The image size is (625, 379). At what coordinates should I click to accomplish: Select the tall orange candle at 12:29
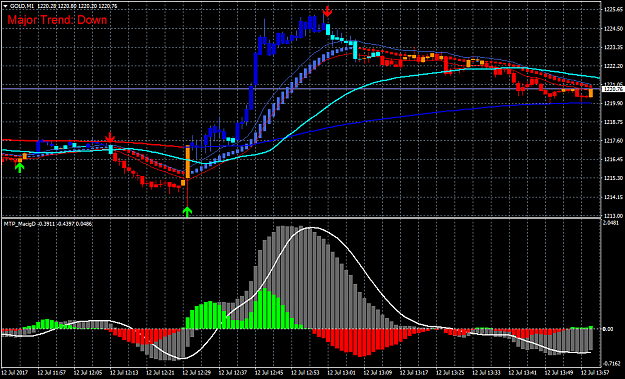187,162
